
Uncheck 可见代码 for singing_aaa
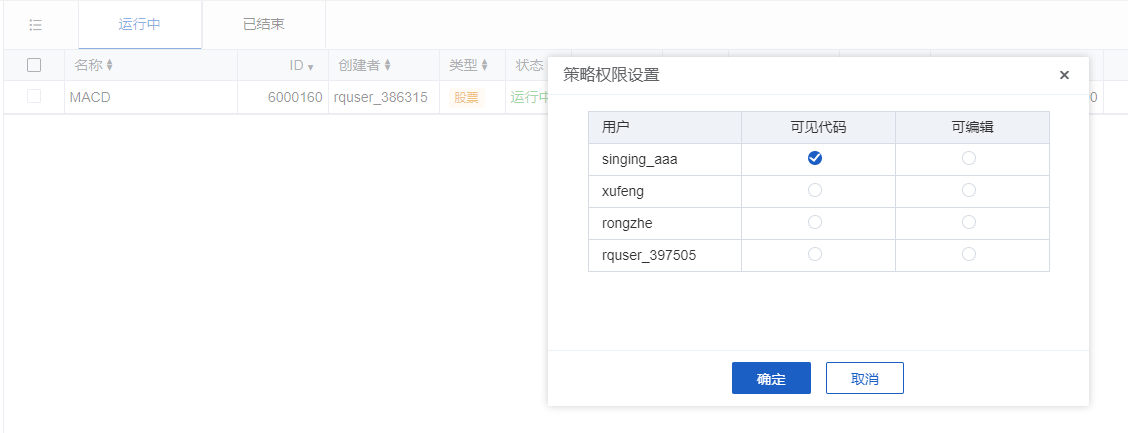pos(815,158)
